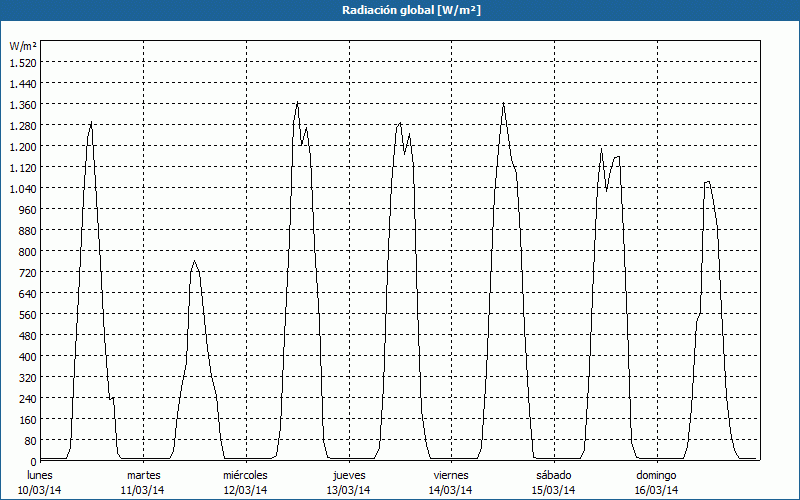
Task: Click the peak of Monday's radiation curve
Action: (92, 122)
